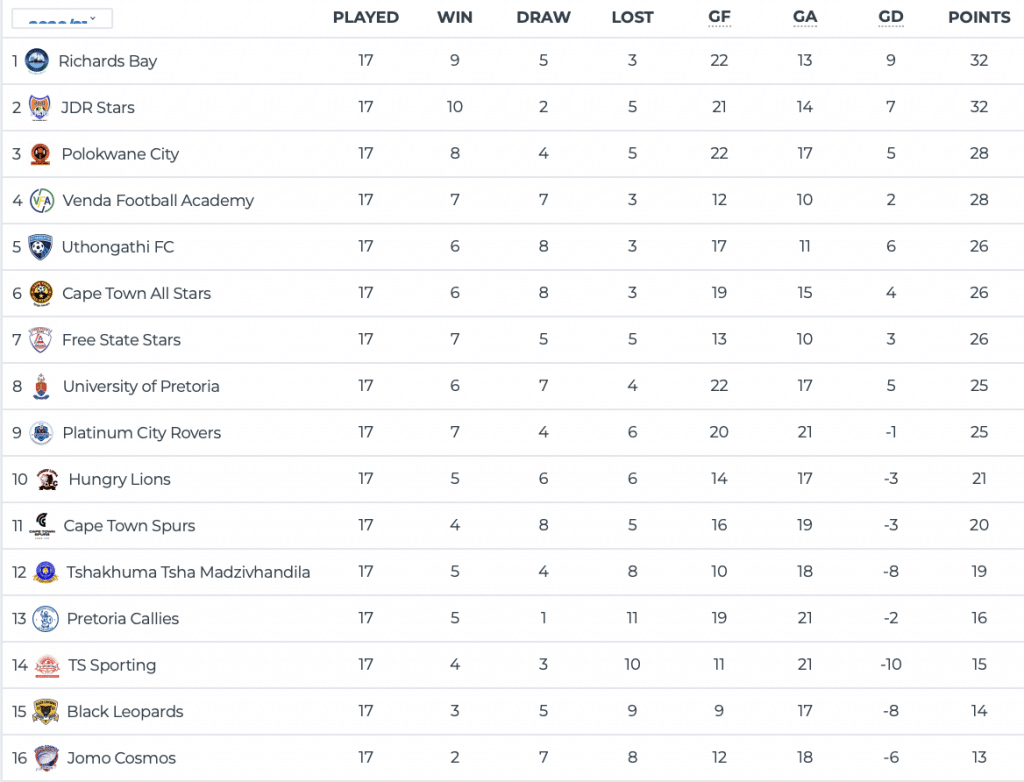Sort the table by POINTS column

tap(978, 17)
